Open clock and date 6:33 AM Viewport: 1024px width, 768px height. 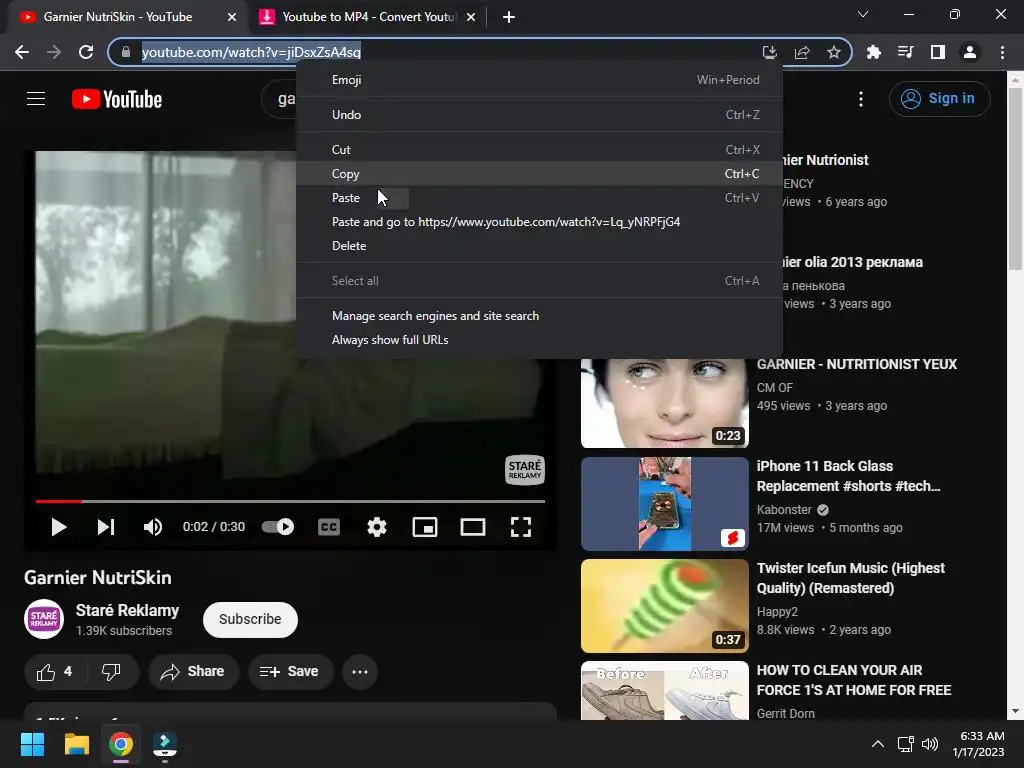pyautogui.click(x=978, y=744)
